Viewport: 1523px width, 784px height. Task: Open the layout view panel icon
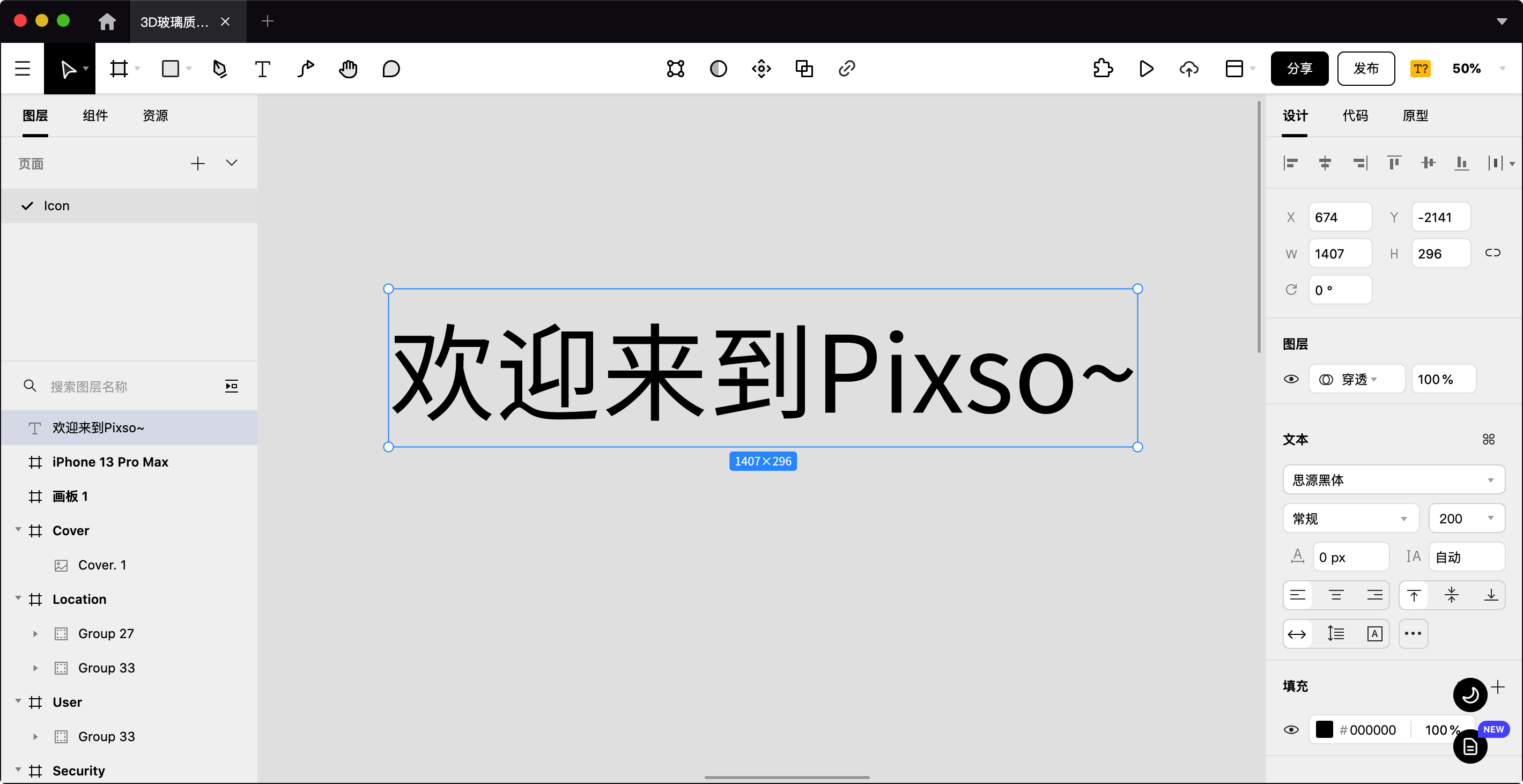1234,69
